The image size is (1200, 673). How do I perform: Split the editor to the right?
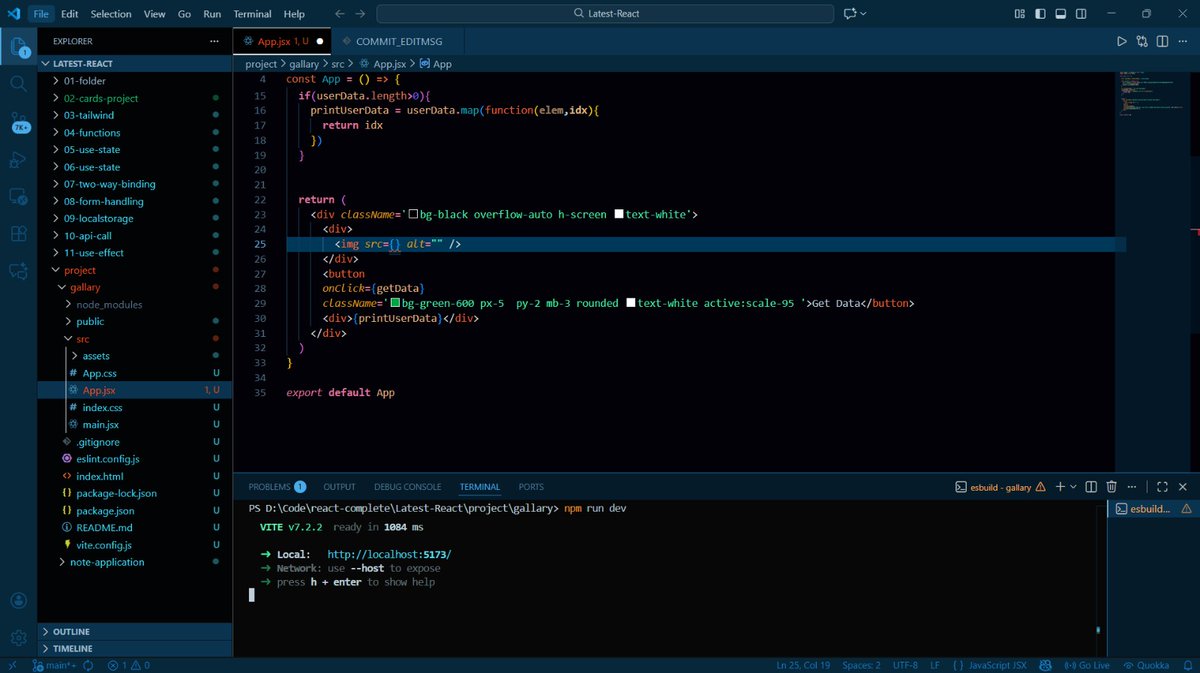click(1163, 41)
